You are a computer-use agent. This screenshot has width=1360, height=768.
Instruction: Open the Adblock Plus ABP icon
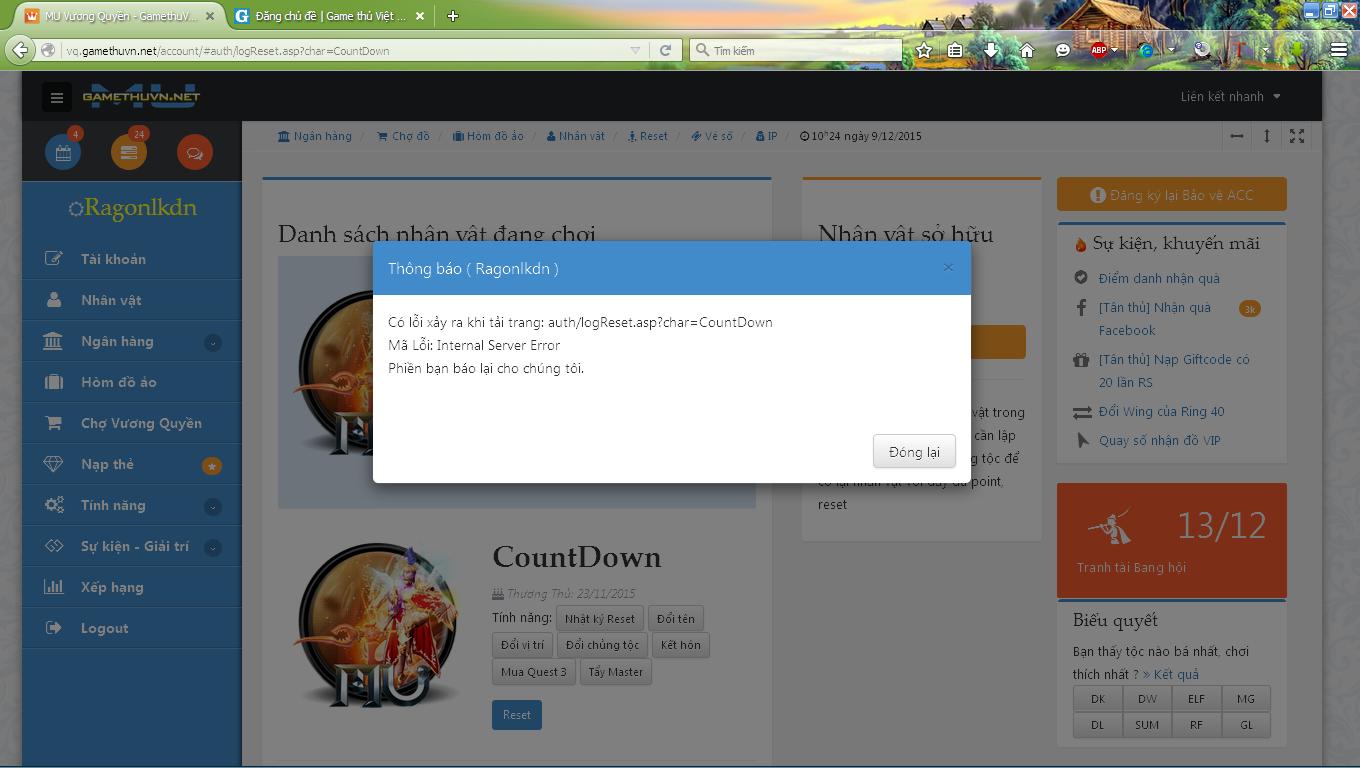pos(1099,50)
